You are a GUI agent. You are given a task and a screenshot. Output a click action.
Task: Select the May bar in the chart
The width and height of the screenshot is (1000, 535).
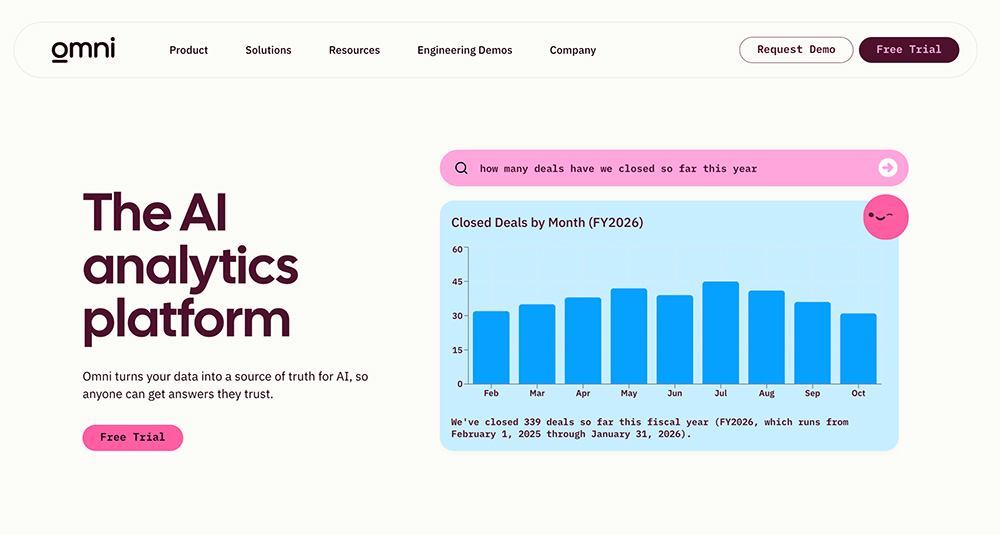(629, 336)
